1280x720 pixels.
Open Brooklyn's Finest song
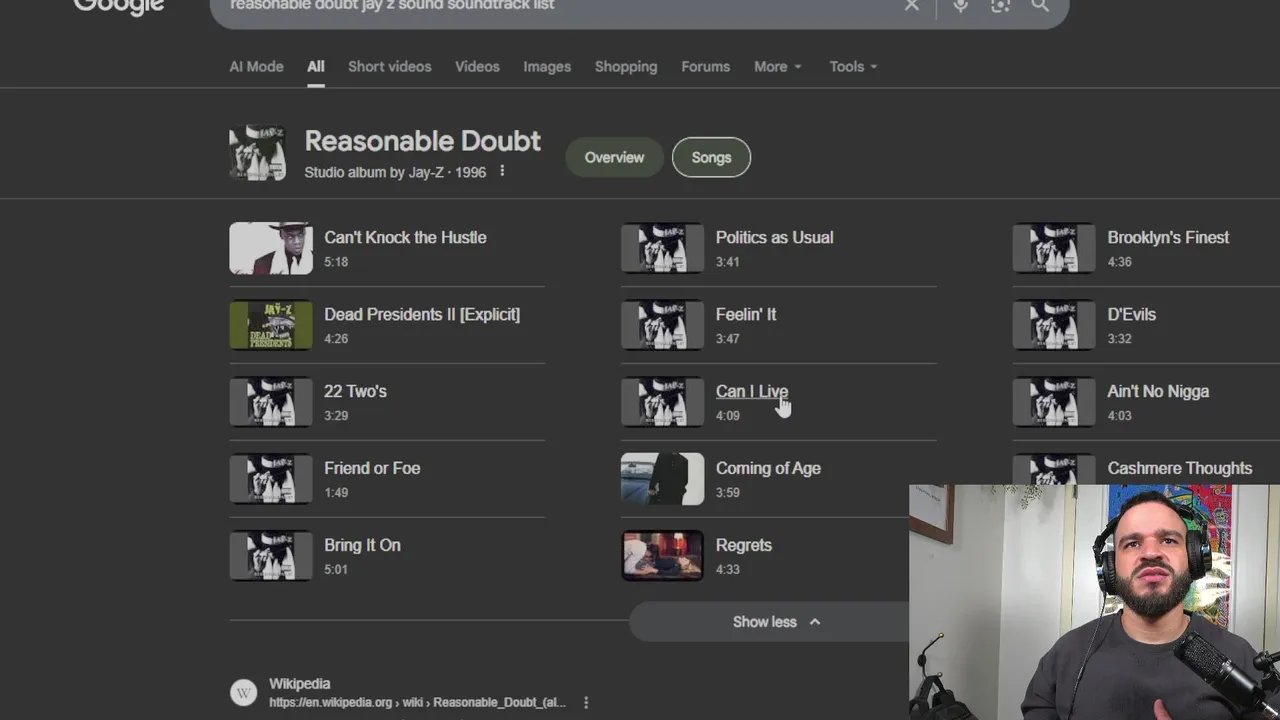(x=1168, y=237)
